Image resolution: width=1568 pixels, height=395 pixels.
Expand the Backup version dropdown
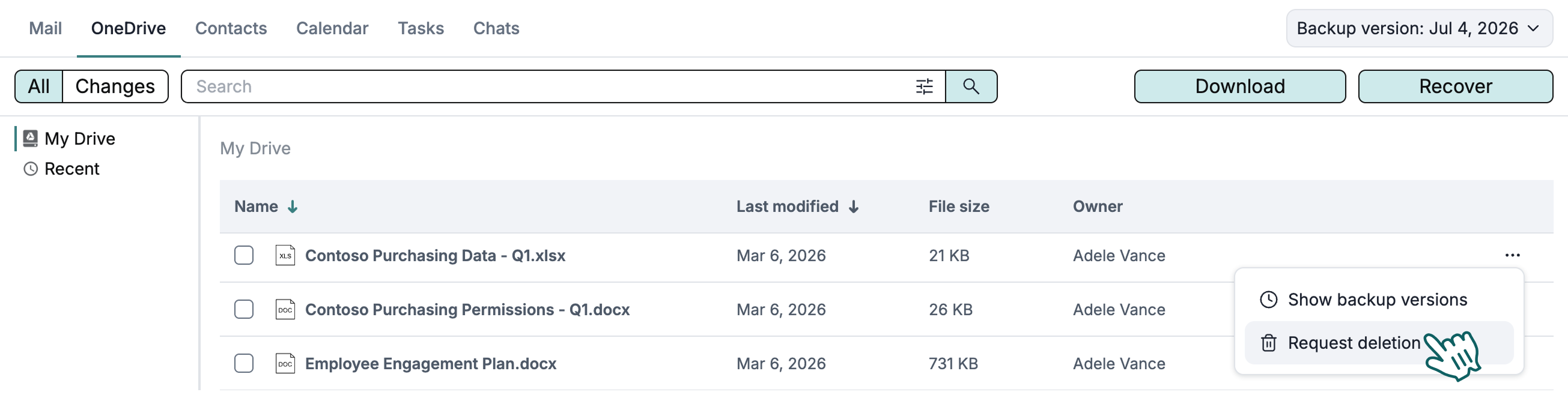tap(1419, 28)
